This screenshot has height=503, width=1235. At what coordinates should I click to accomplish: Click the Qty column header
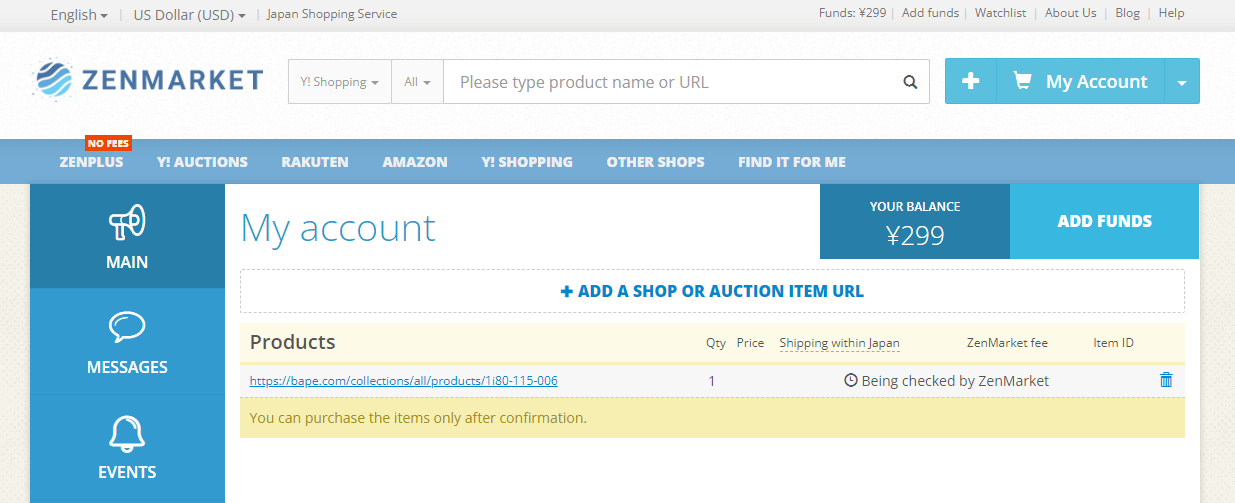(716, 343)
